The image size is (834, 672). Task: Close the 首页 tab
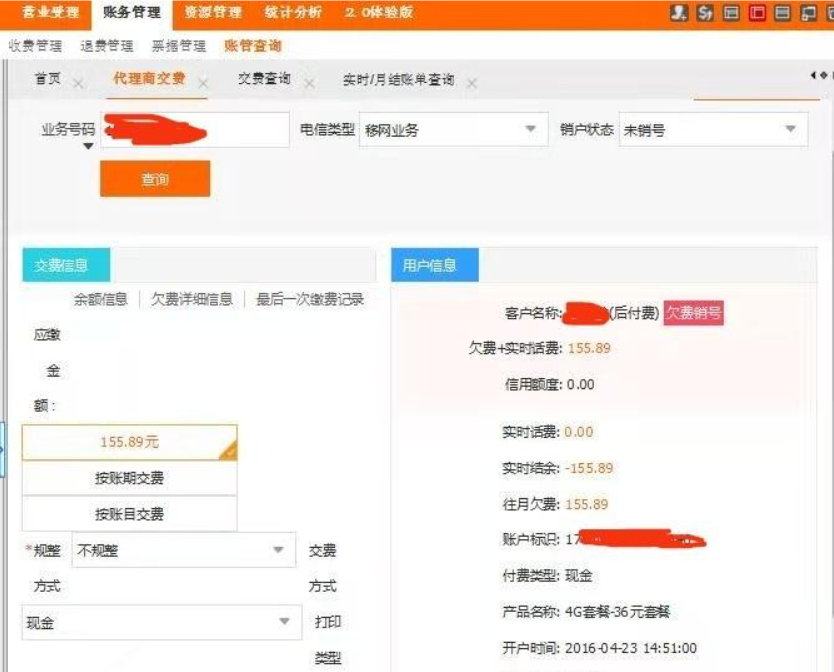[x=78, y=84]
